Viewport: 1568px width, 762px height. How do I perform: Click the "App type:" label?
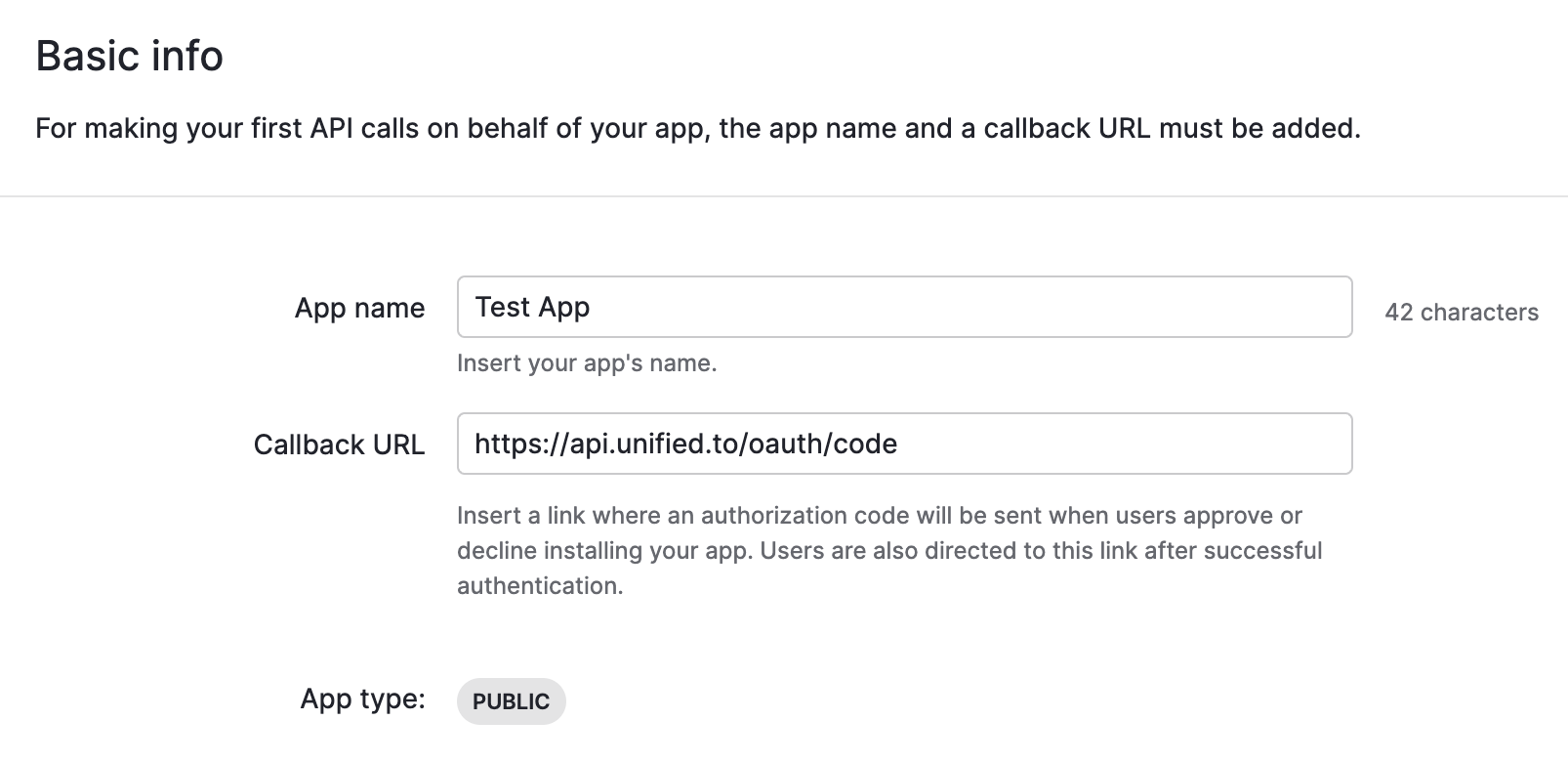click(x=362, y=698)
